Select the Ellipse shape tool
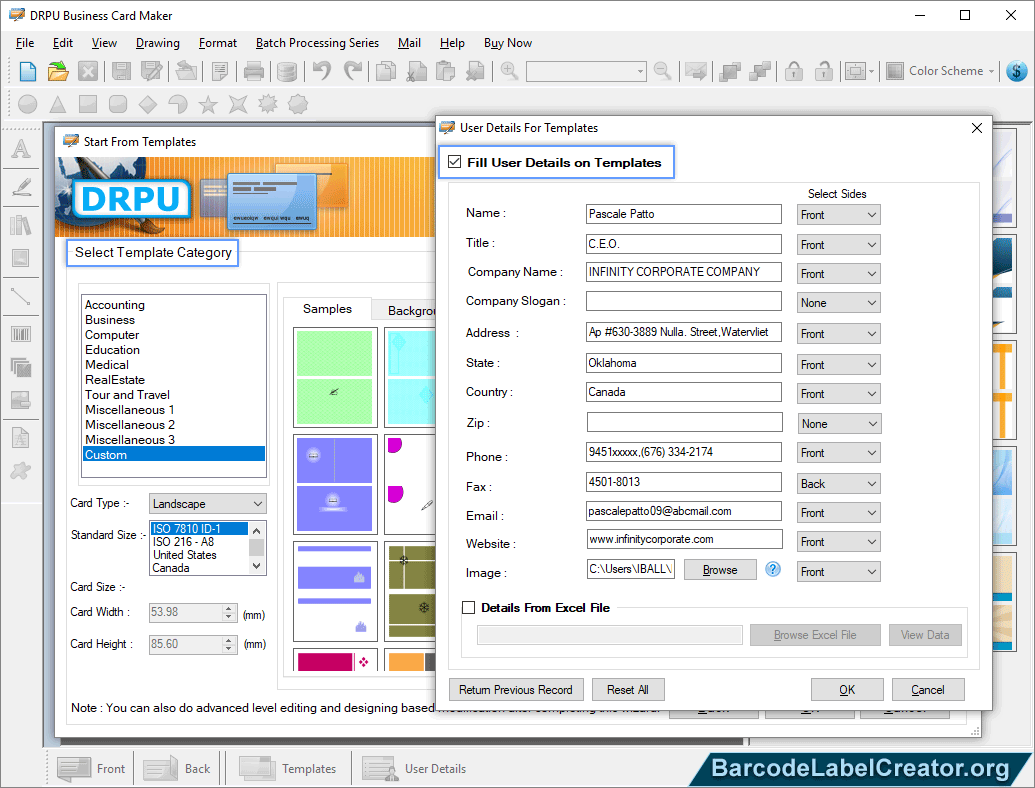Image resolution: width=1035 pixels, height=788 pixels. click(28, 104)
